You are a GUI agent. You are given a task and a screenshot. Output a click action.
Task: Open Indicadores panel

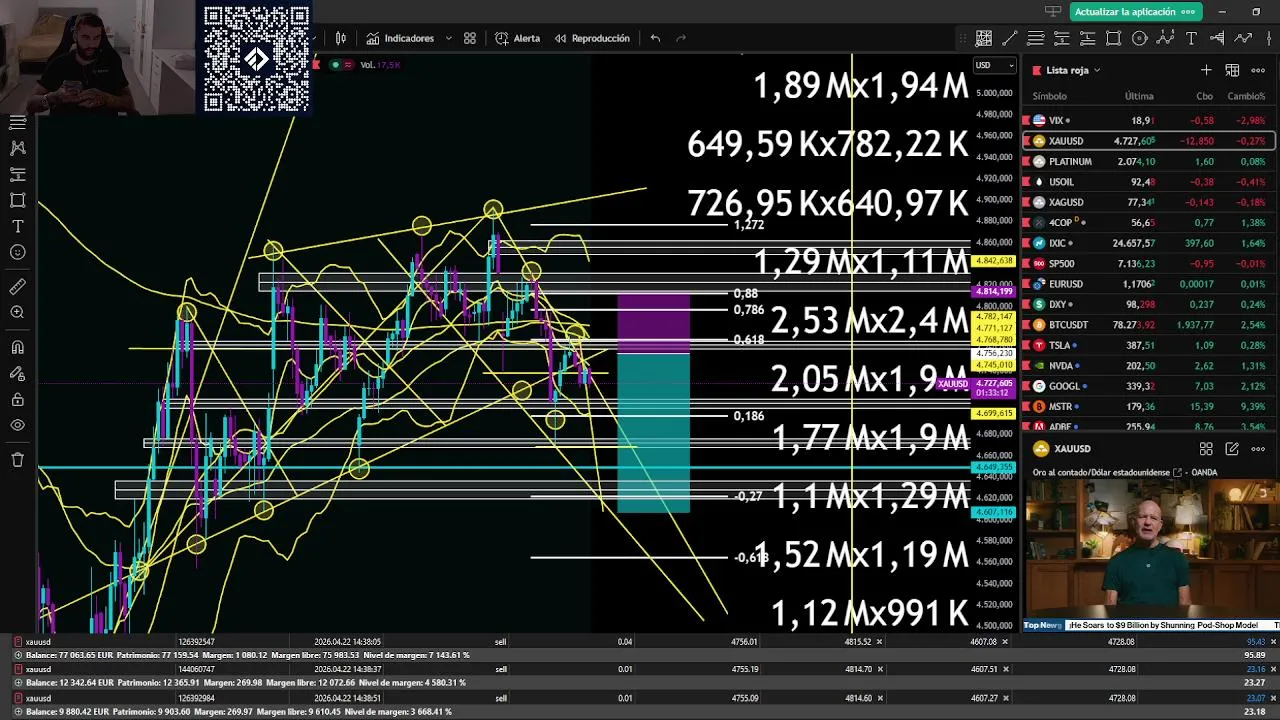pos(400,38)
